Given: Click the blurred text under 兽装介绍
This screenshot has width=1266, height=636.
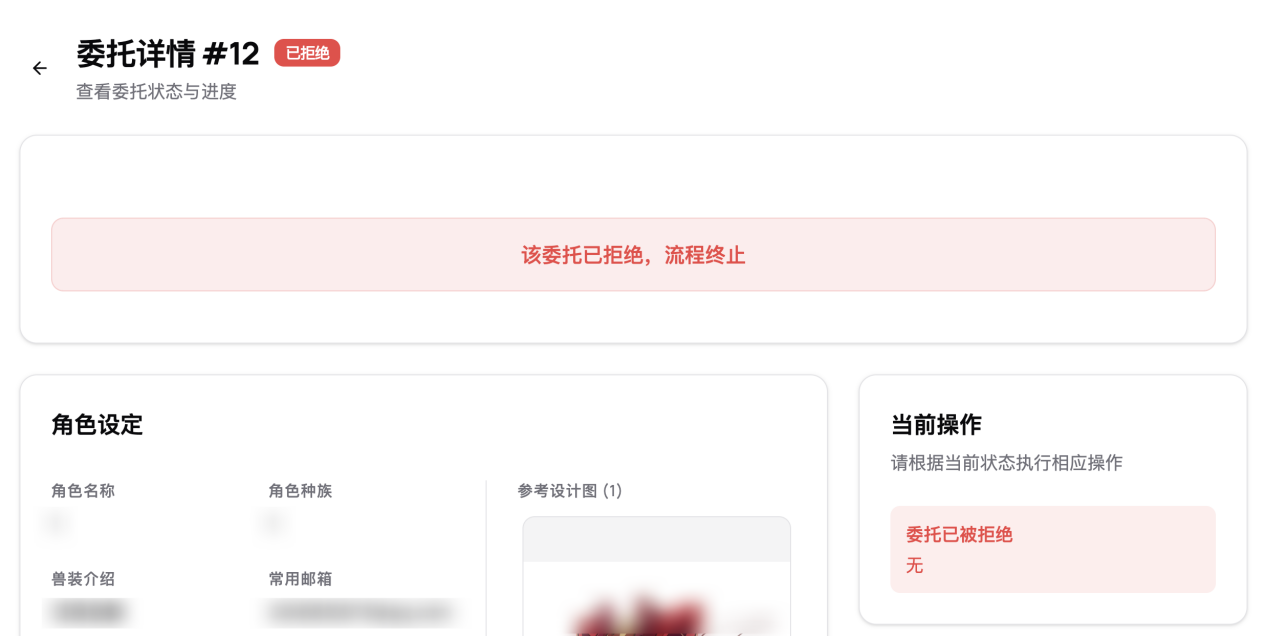Looking at the screenshot, I should click(88, 611).
